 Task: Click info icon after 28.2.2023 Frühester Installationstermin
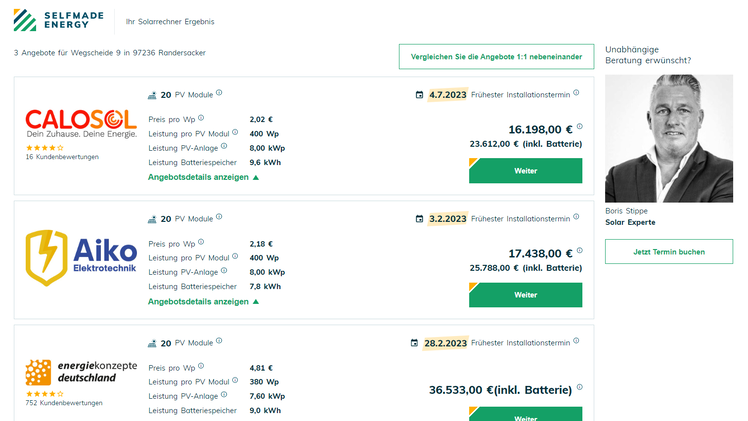[x=576, y=341]
